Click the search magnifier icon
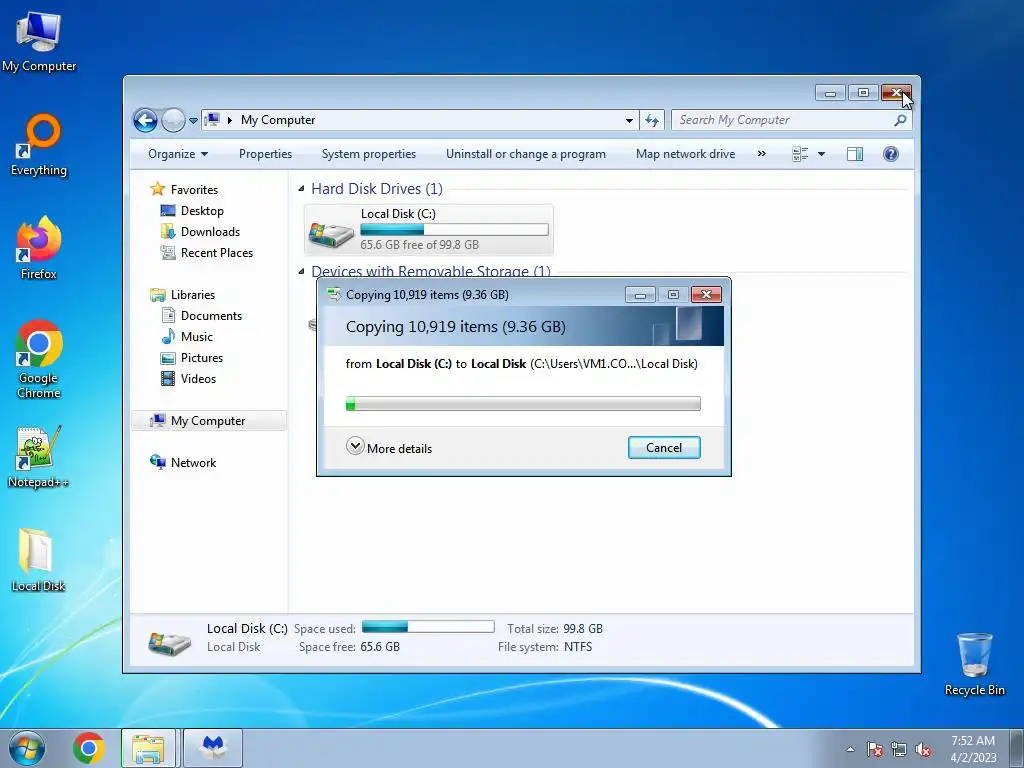The height and width of the screenshot is (768, 1024). tap(901, 120)
